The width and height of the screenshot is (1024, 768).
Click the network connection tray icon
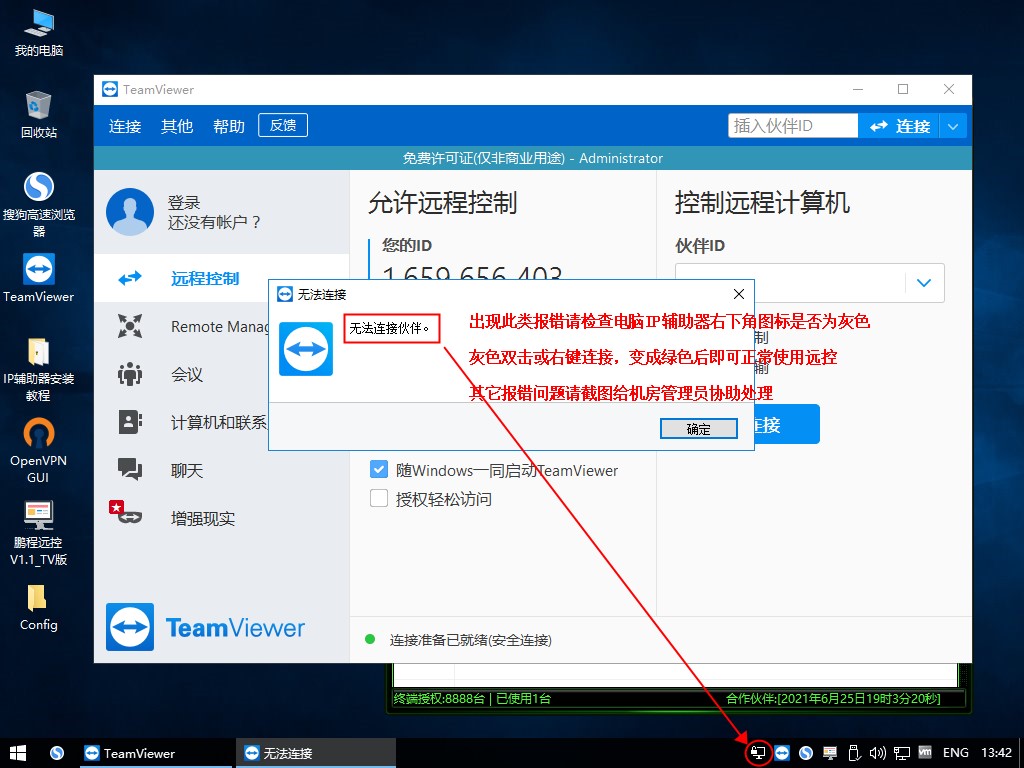click(902, 753)
